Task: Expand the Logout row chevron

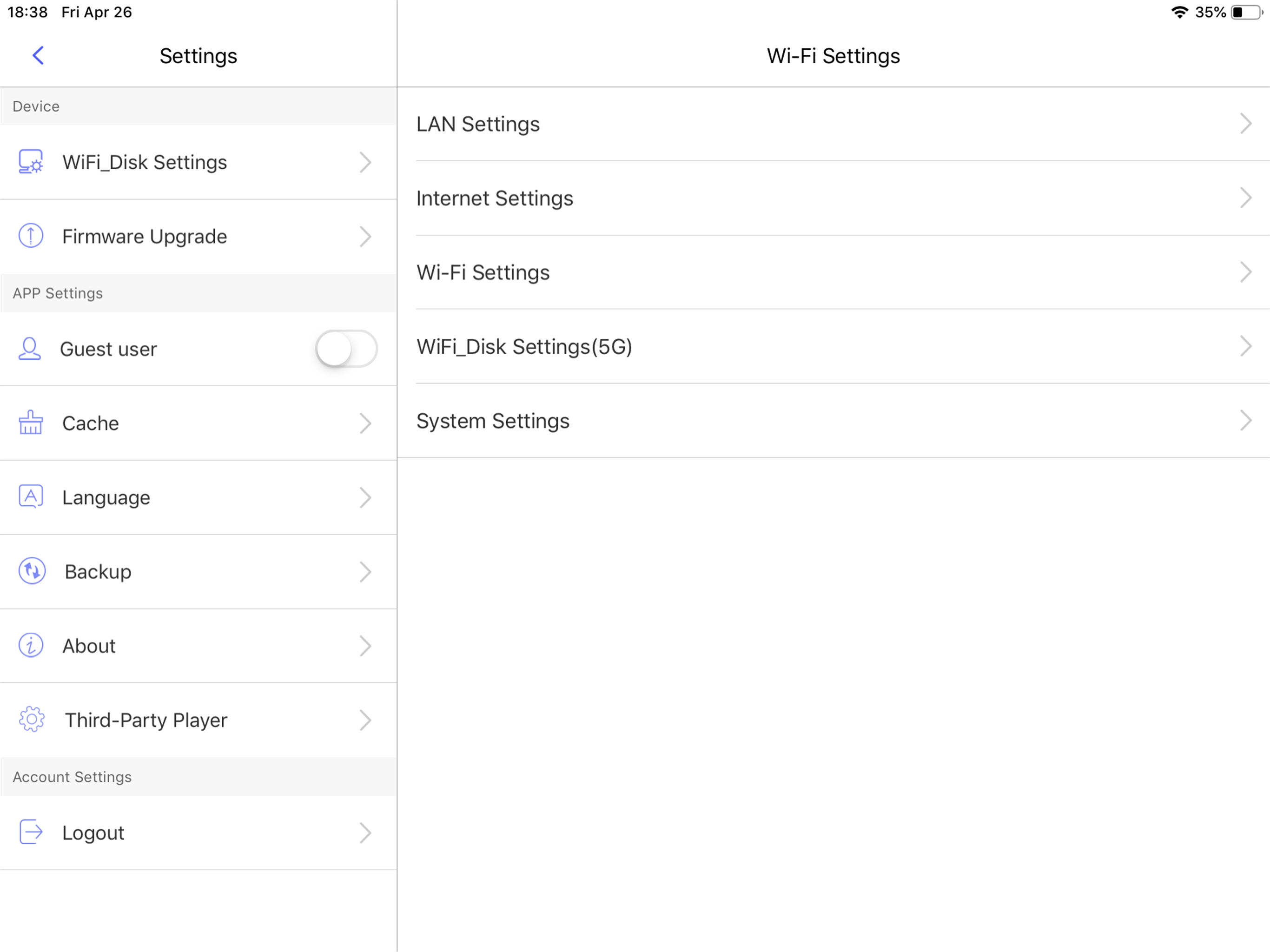Action: pyautogui.click(x=365, y=833)
